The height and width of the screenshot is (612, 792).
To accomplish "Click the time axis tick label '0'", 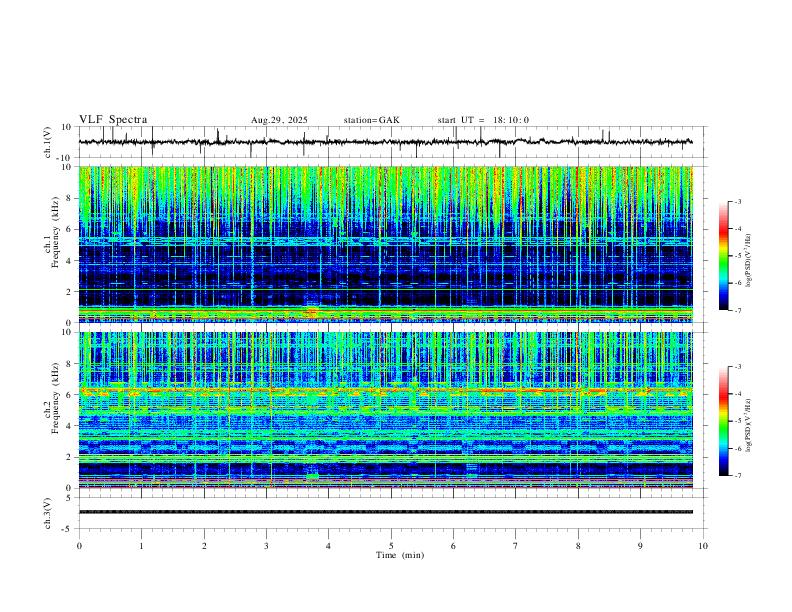I will [79, 546].
